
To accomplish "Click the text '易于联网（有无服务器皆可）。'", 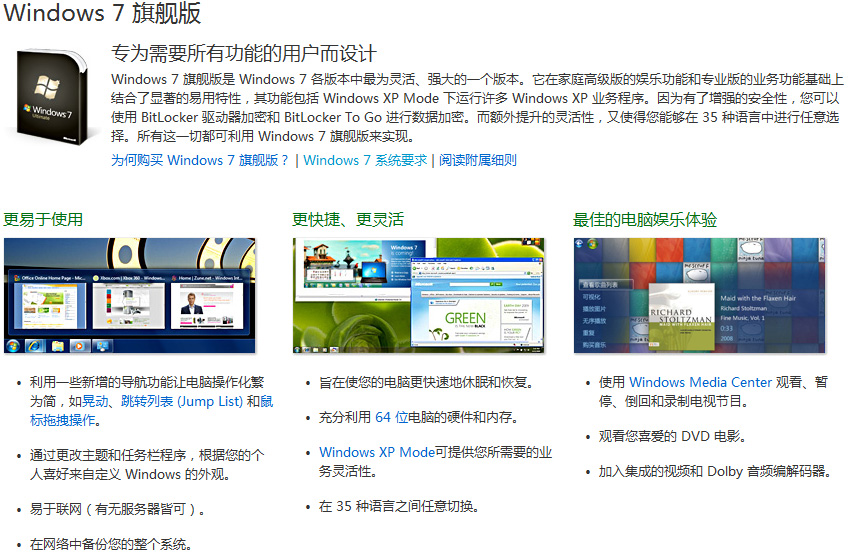I will 118,509.
